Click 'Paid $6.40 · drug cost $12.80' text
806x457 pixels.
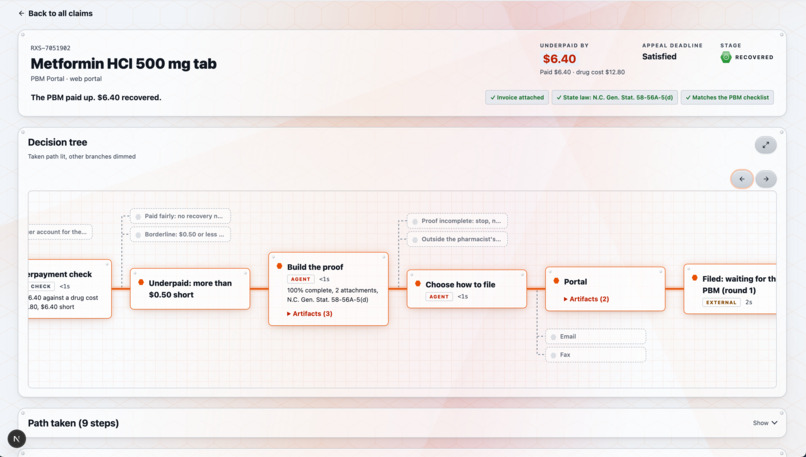(x=582, y=72)
